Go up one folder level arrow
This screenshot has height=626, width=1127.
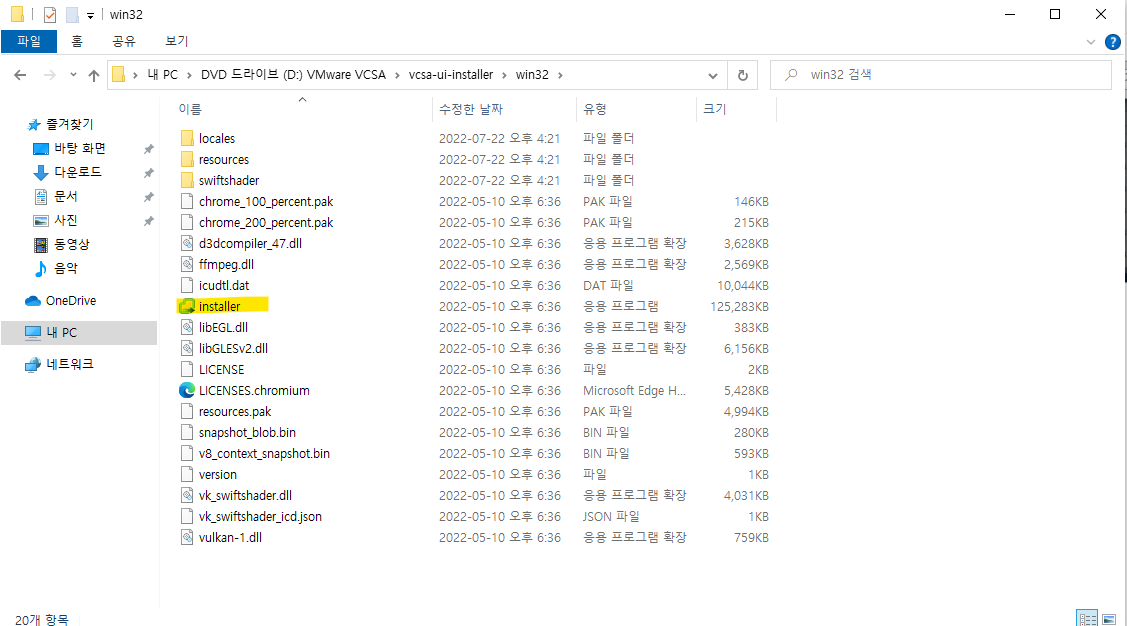point(93,75)
